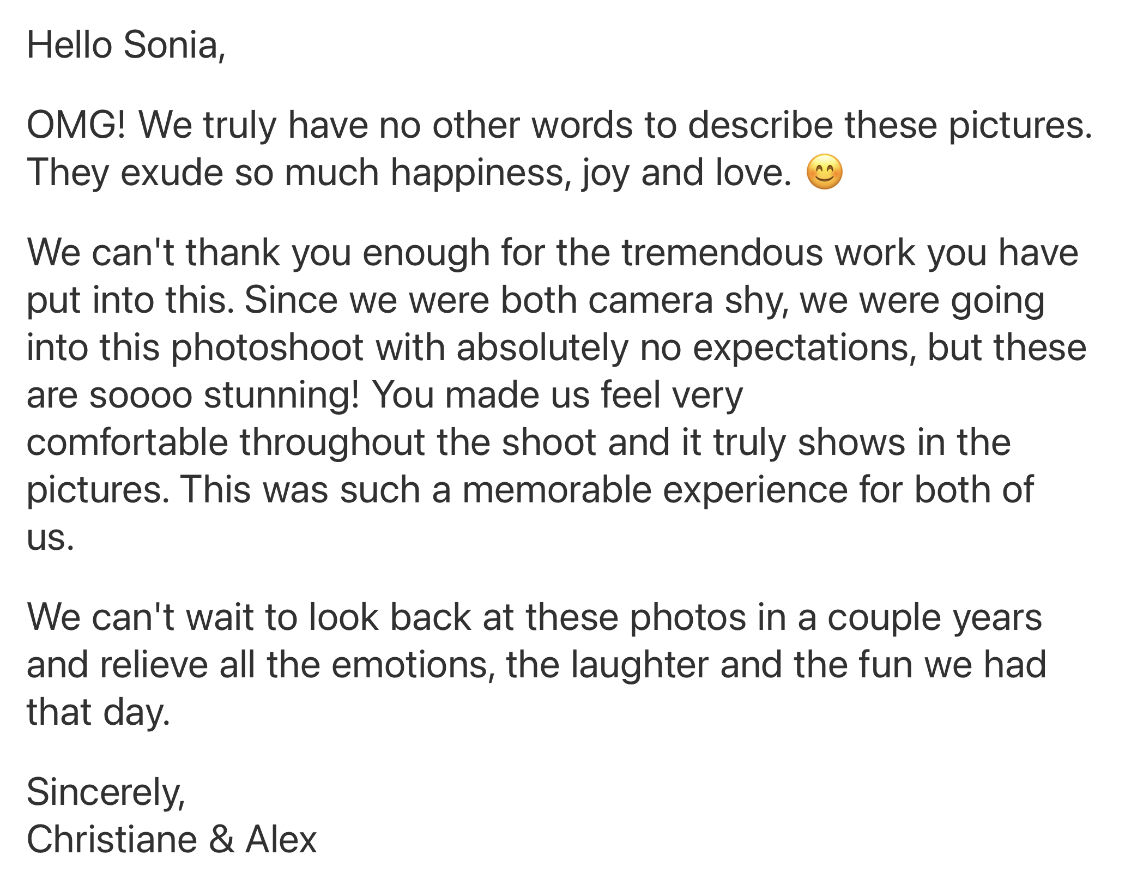
Task: Click the smiling face emoji
Action: (x=824, y=172)
